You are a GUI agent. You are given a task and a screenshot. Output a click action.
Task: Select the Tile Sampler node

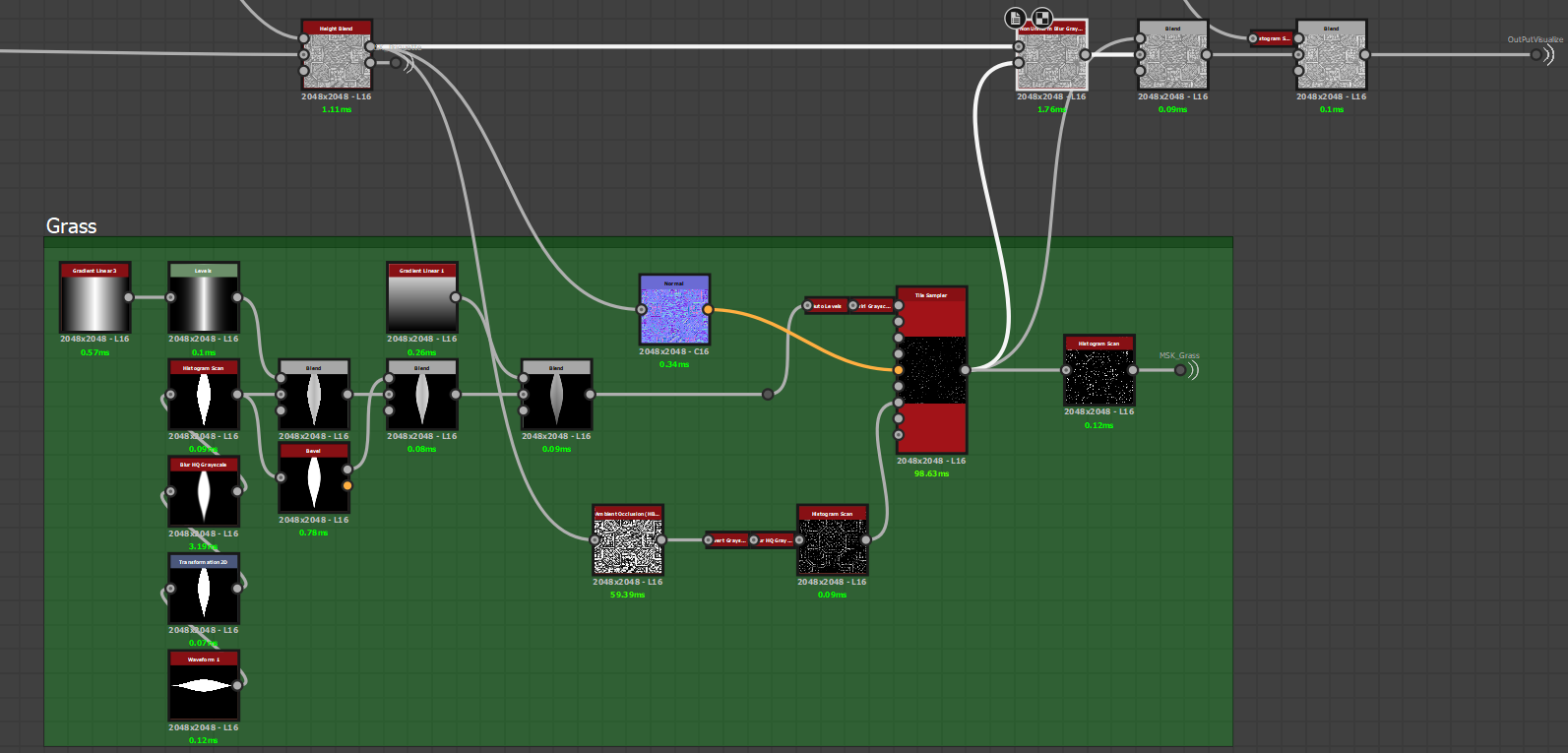point(931,370)
